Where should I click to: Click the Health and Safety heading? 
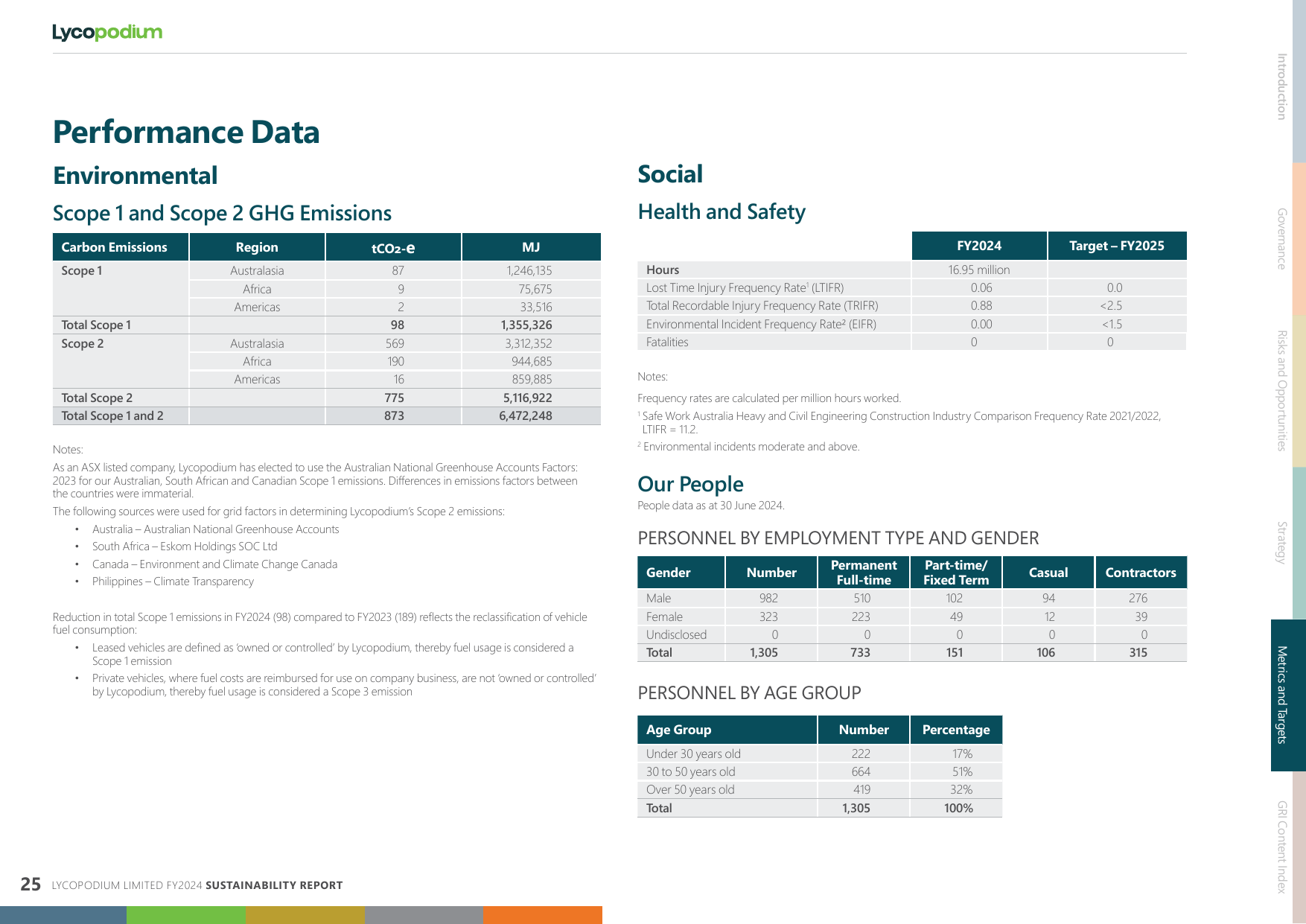[x=722, y=211]
